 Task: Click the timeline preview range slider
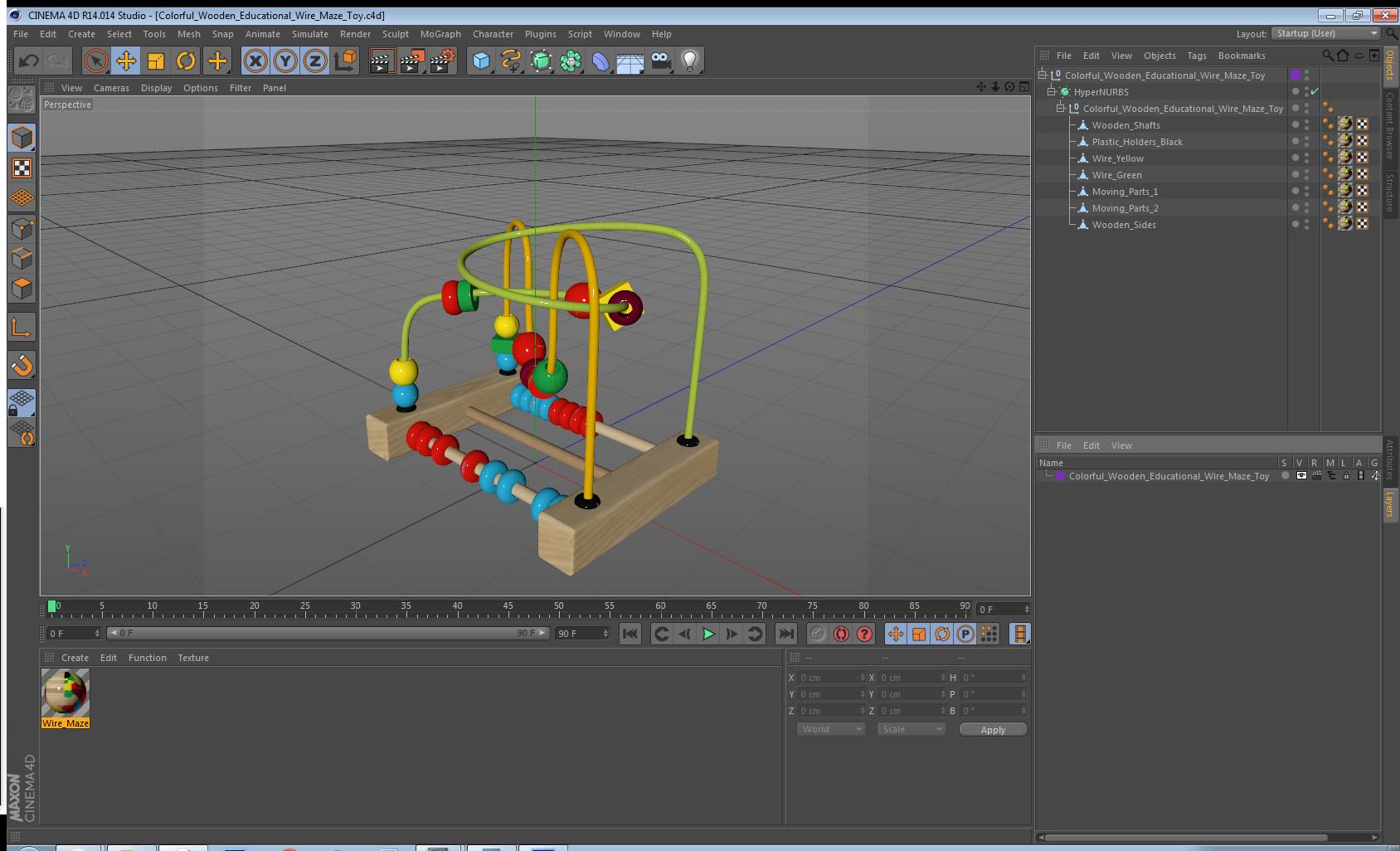pyautogui.click(x=328, y=633)
